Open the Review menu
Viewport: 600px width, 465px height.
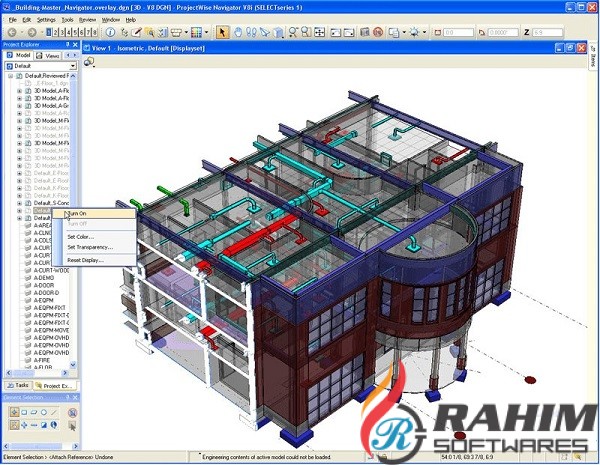87,20
